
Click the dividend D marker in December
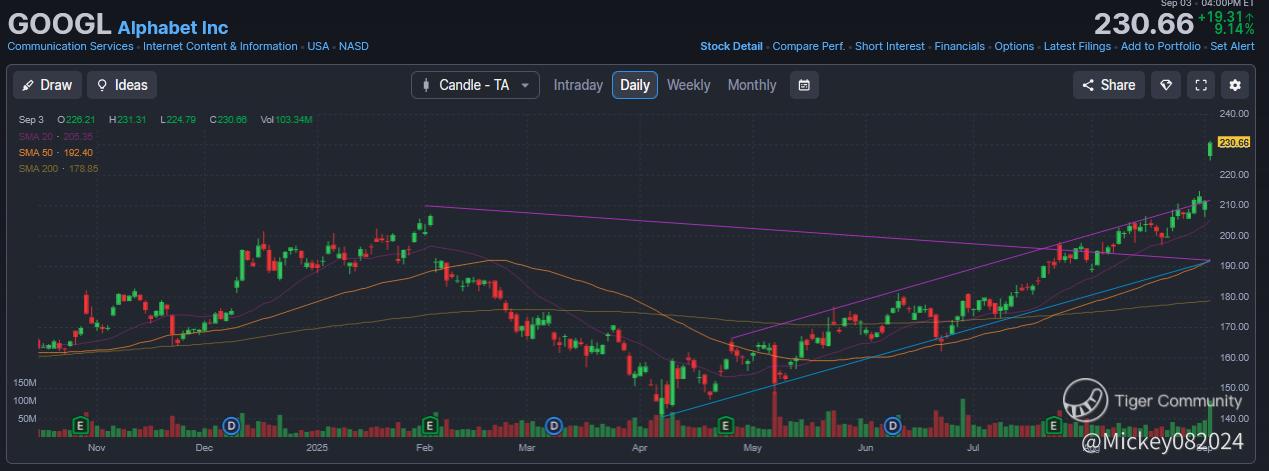pyautogui.click(x=232, y=426)
